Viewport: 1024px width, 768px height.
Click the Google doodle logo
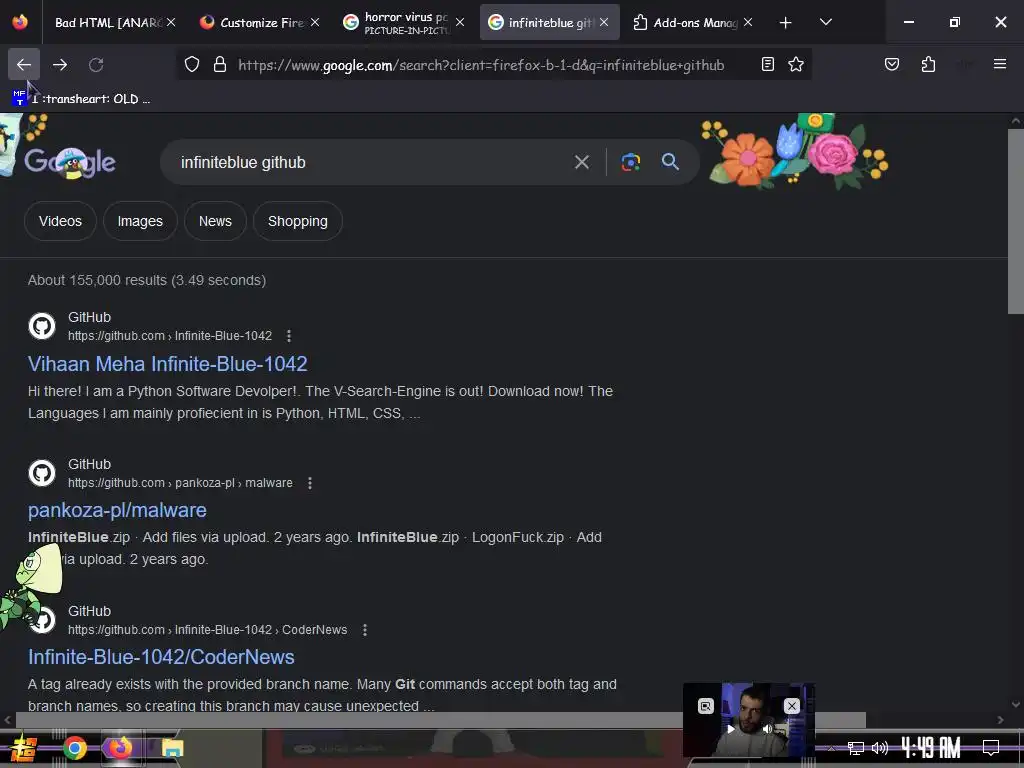pyautogui.click(x=69, y=162)
